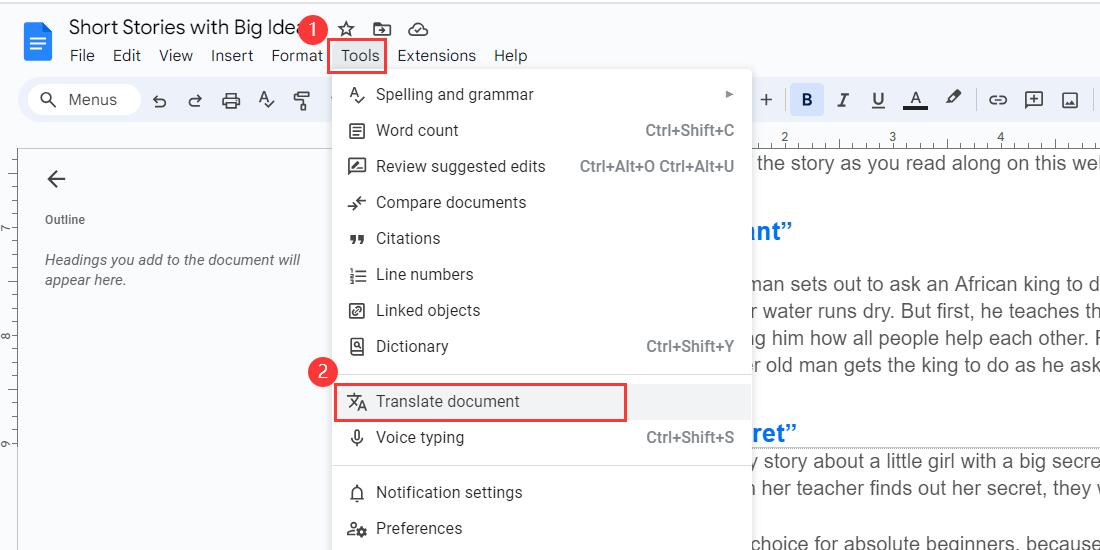This screenshot has height=550, width=1100.
Task: Open the Insert menu
Action: [232, 56]
